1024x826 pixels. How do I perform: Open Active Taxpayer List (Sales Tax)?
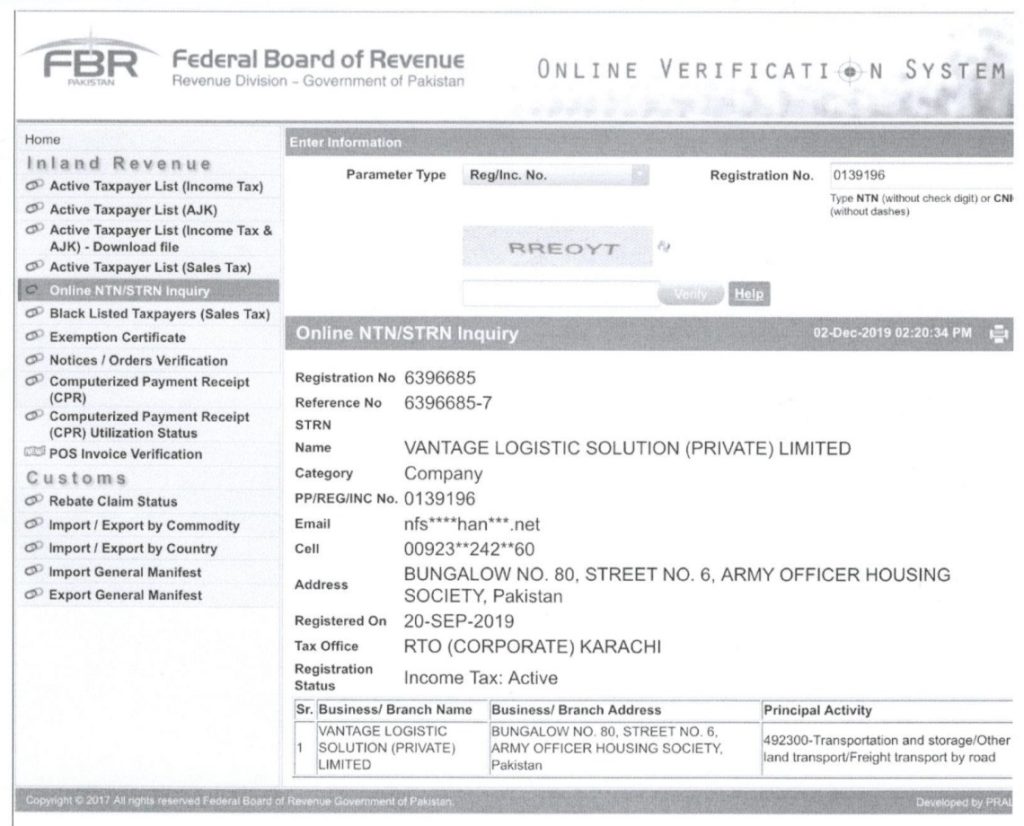150,267
